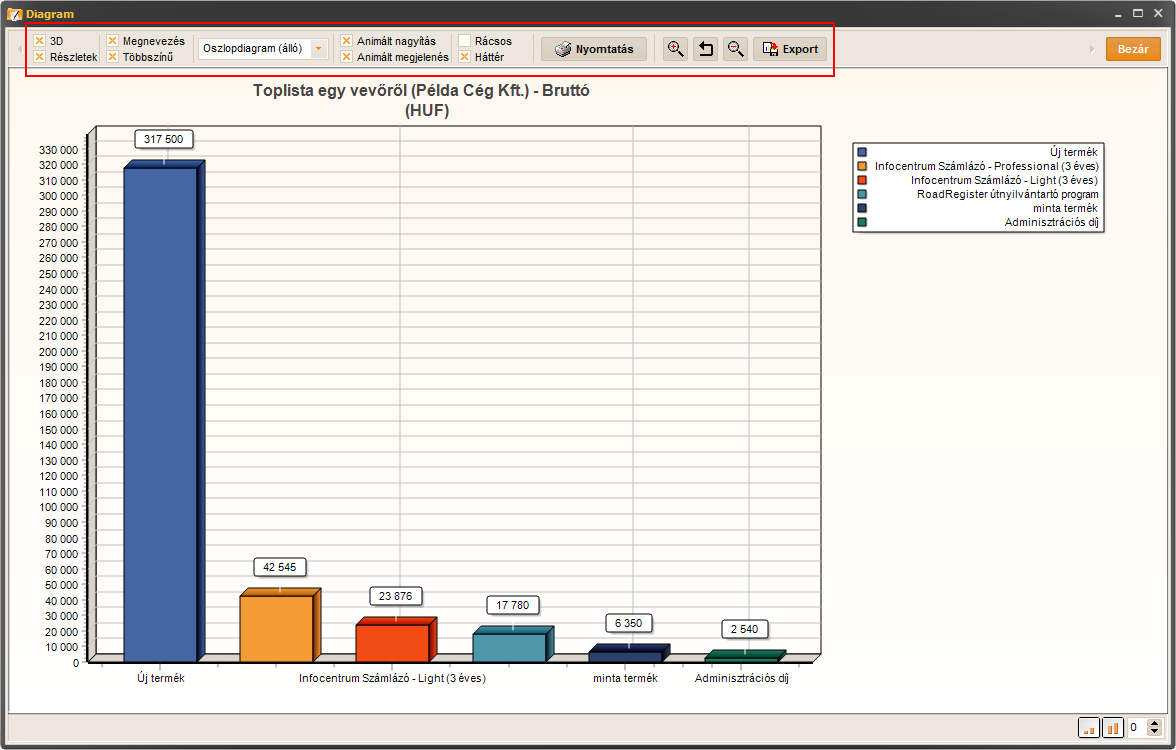Click the 2 540 value label
Screen dimensions: 1176x750
coord(745,629)
